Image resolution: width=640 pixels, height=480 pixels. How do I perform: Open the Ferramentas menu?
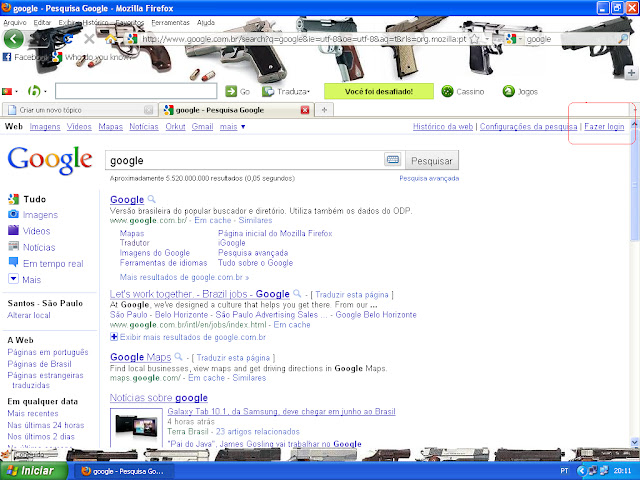pos(170,22)
